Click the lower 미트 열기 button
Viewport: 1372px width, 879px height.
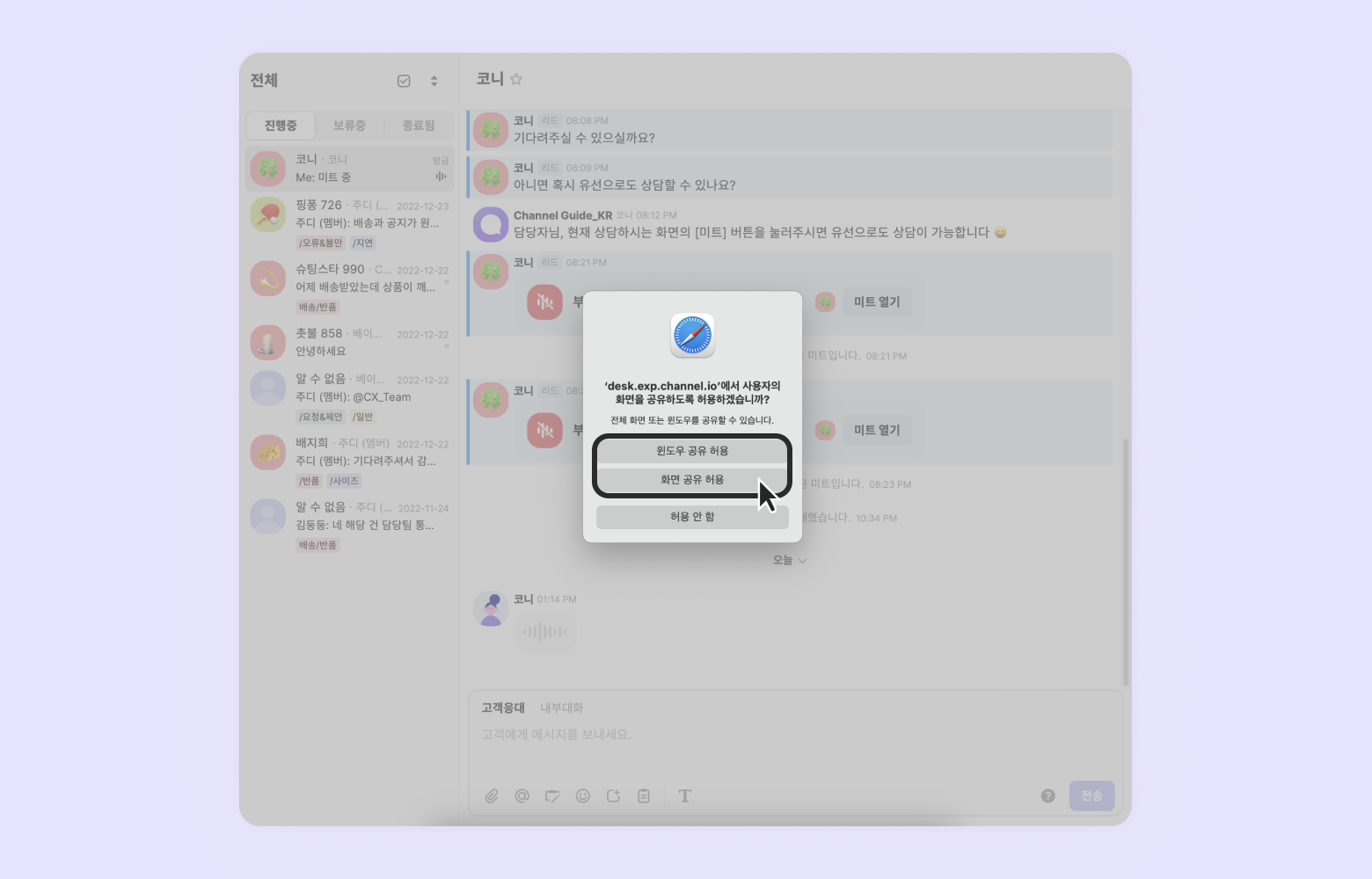pyautogui.click(x=877, y=430)
